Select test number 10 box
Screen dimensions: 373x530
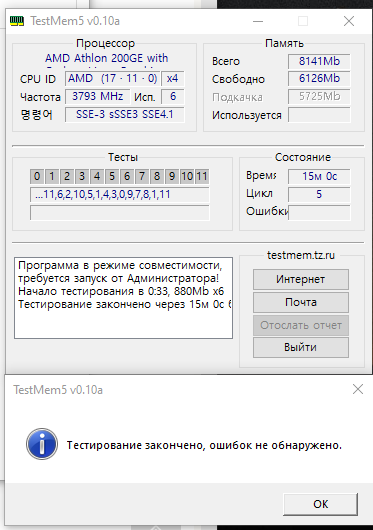[187, 176]
